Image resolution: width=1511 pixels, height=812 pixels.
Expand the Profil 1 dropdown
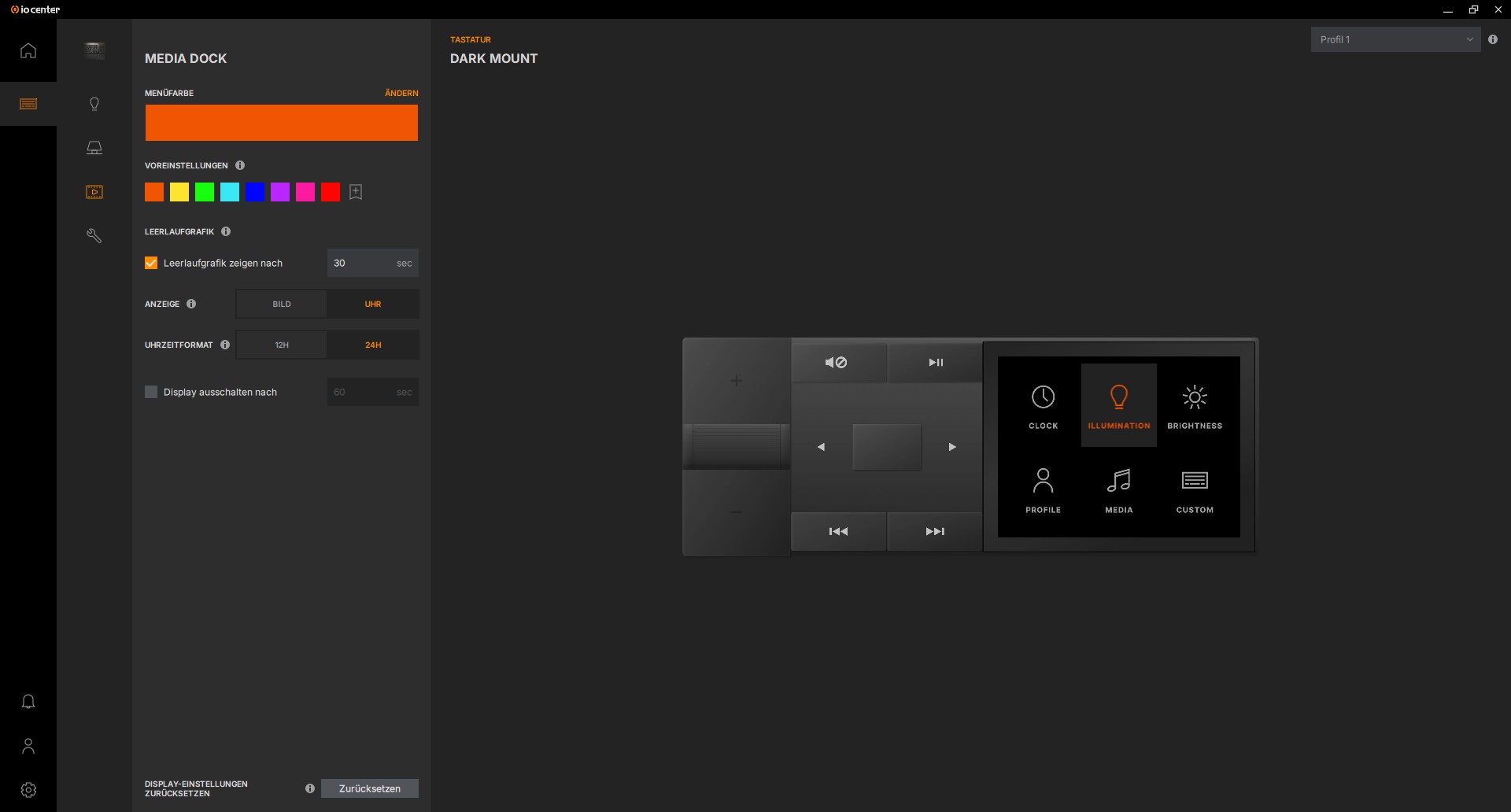click(1395, 39)
